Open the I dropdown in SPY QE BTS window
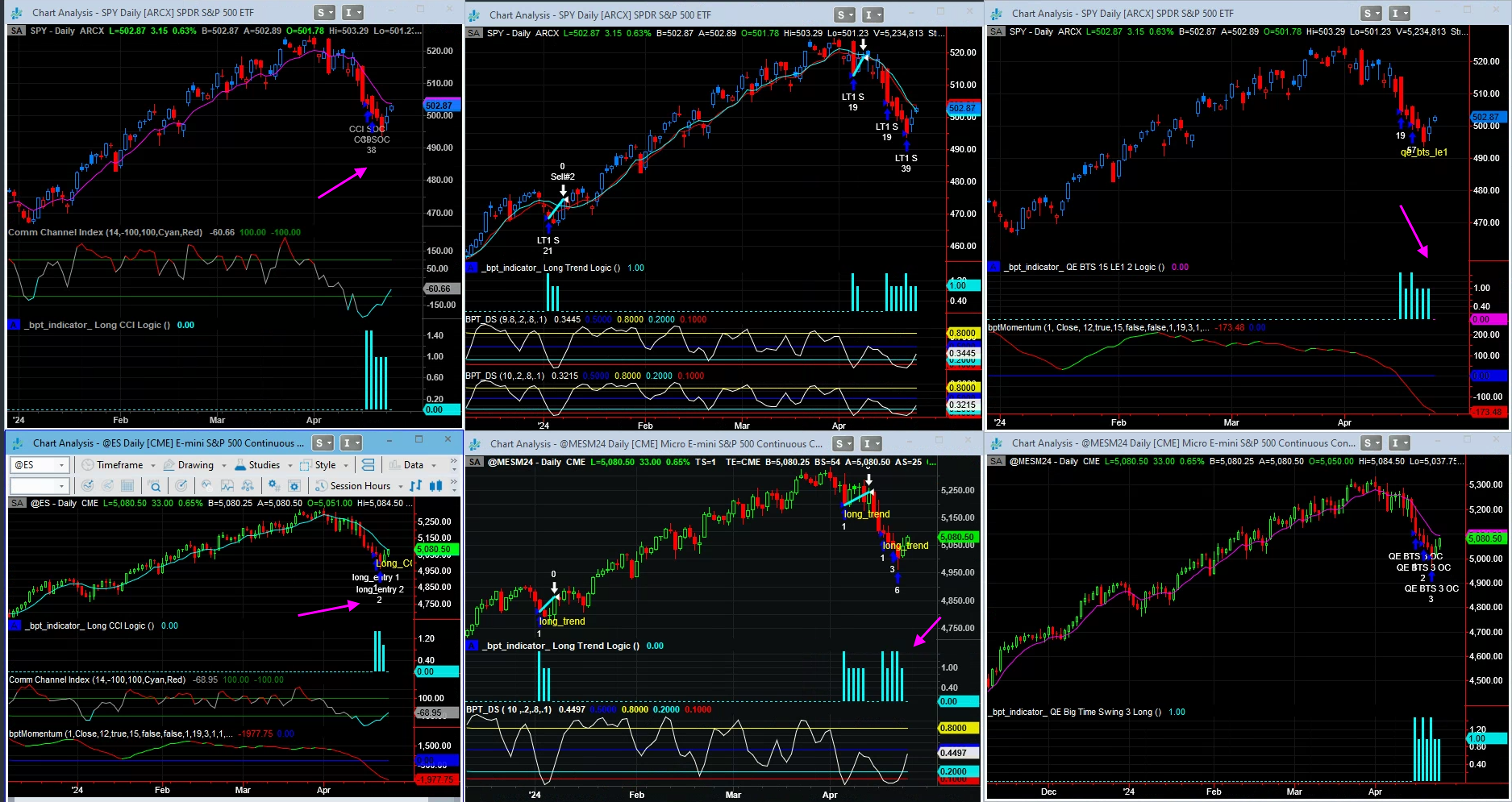Viewport: 1512px width, 802px height. click(x=1398, y=13)
